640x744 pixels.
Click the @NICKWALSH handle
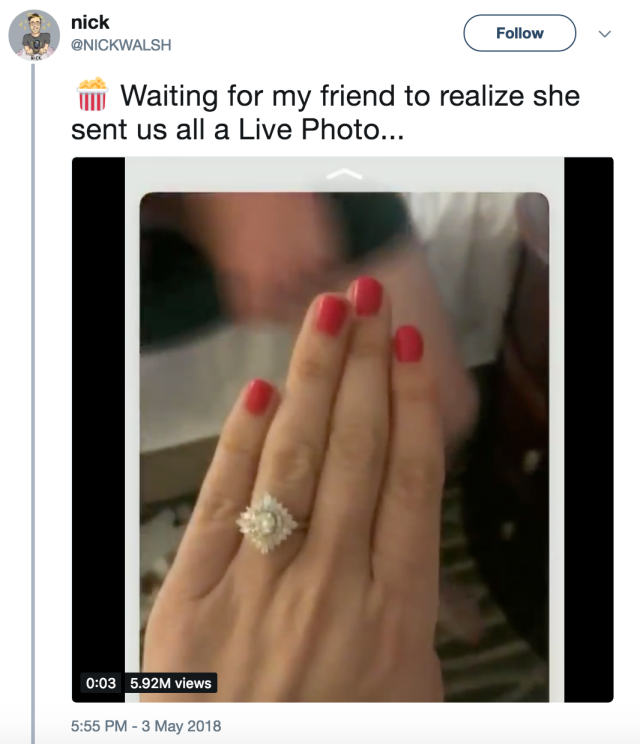click(121, 45)
